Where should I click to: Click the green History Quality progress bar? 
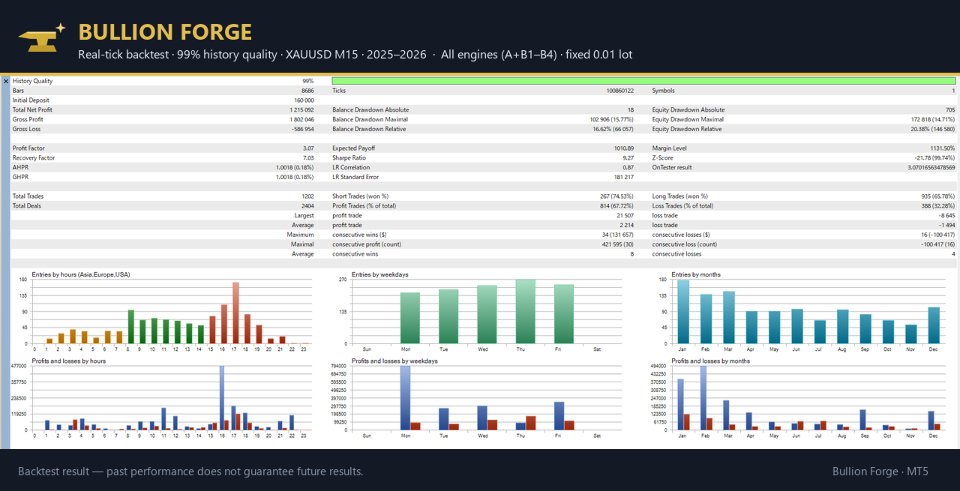click(643, 81)
